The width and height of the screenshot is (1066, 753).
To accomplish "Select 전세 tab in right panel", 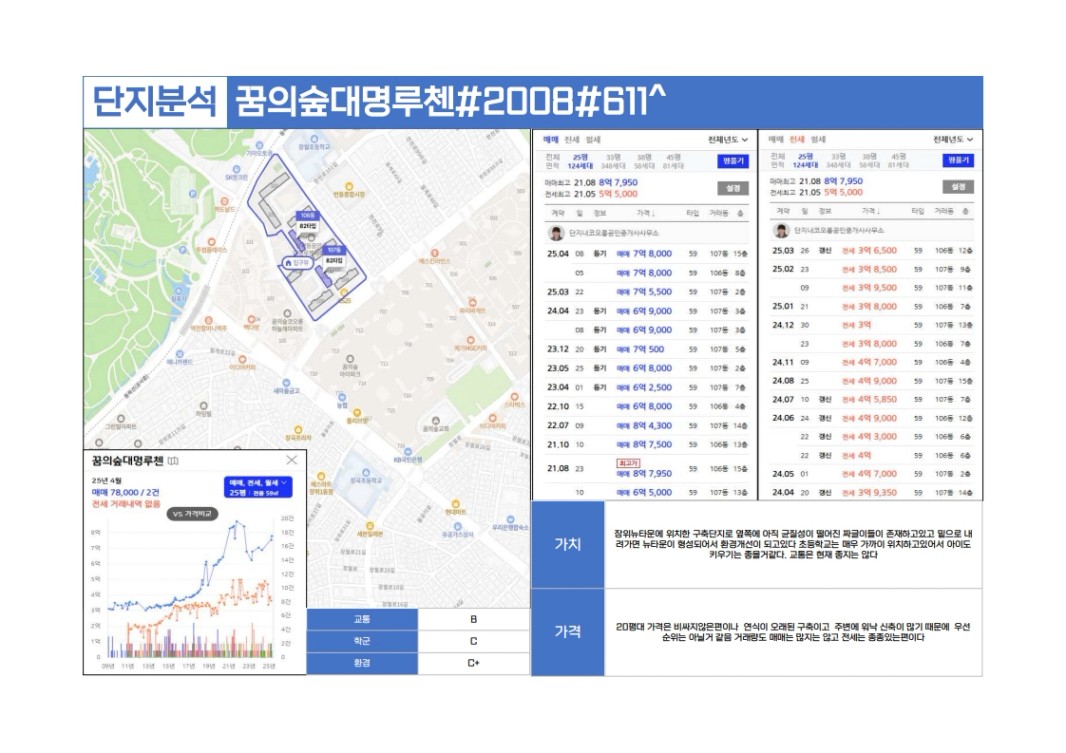I will [x=797, y=139].
